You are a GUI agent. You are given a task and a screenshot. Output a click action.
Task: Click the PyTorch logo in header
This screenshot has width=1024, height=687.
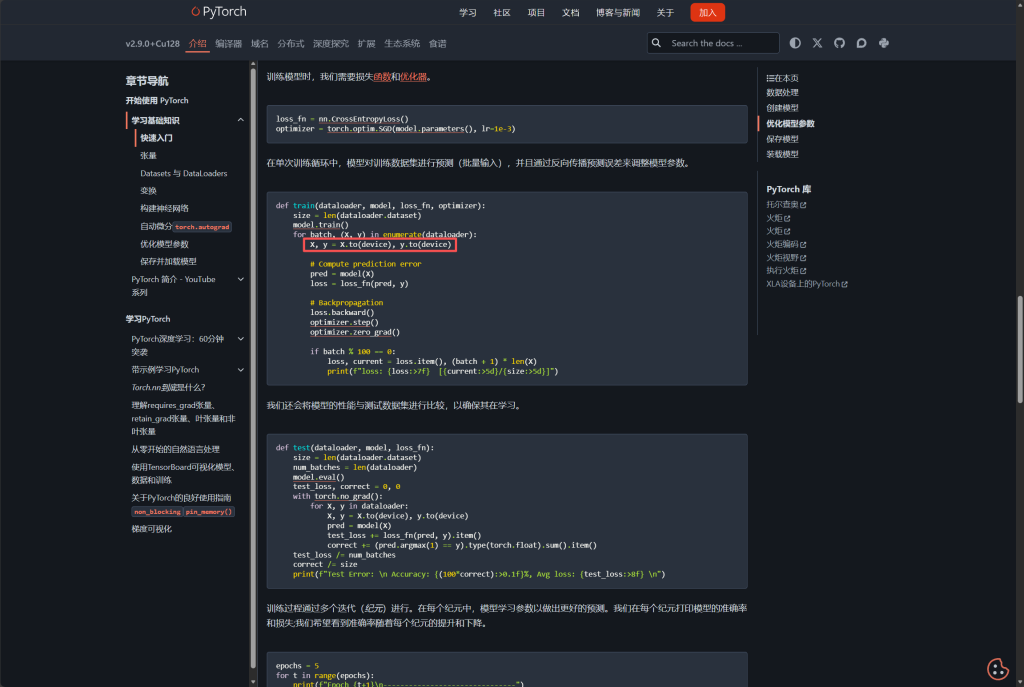(x=218, y=12)
